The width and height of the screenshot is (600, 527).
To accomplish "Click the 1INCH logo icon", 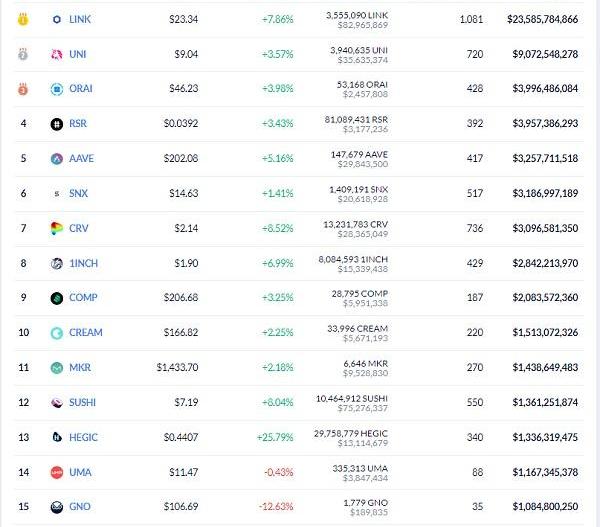I will pyautogui.click(x=57, y=263).
